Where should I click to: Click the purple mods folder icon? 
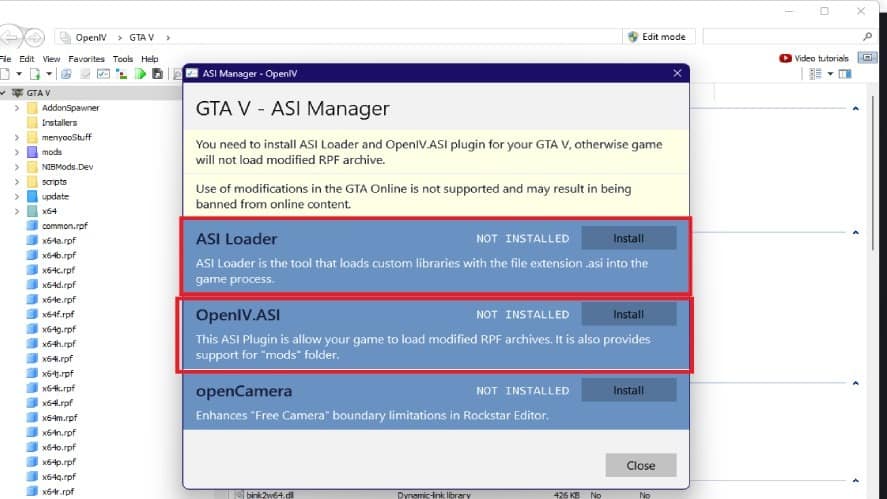32,152
